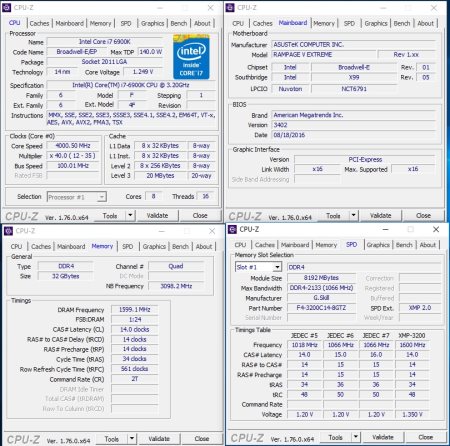Image resolution: width=450 pixels, height=446 pixels.
Task: Click the Max Bandwidth value 'DDR4-2133 (1066 MHz)'
Action: point(321,288)
